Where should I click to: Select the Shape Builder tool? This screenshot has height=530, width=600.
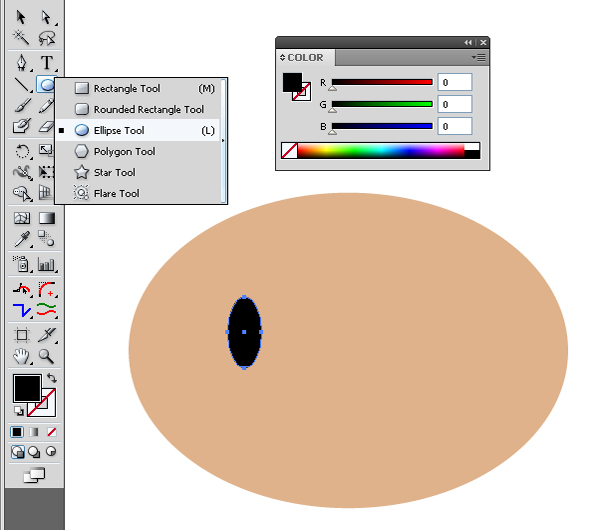pos(22,194)
